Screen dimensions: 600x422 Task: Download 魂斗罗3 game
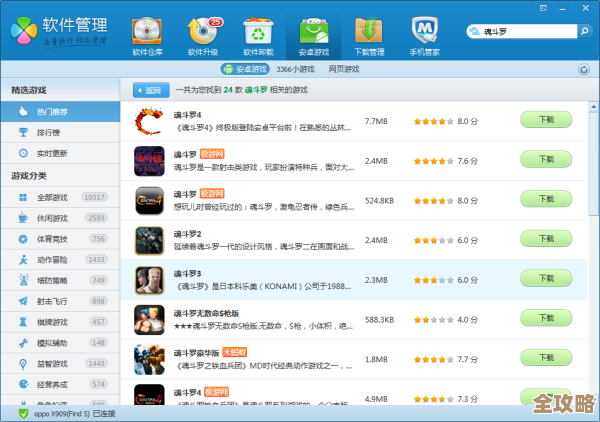point(546,278)
